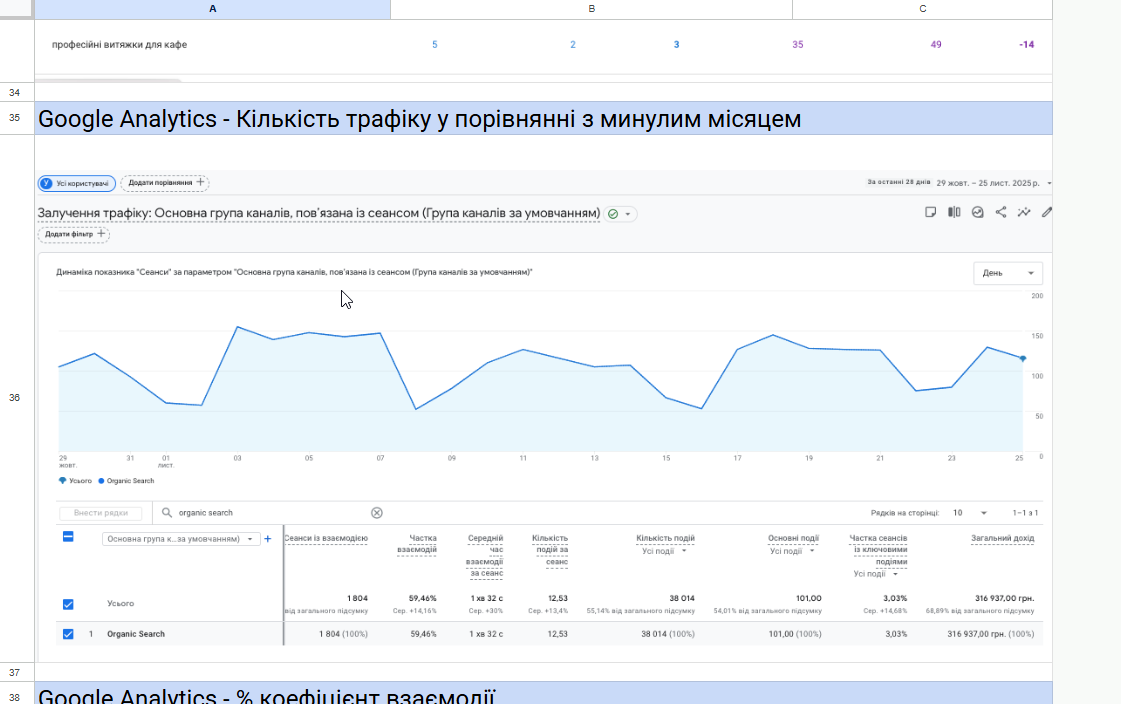This screenshot has height=704, width=1121.
Task: Click the pencil edit report icon
Action: pos(1047,212)
